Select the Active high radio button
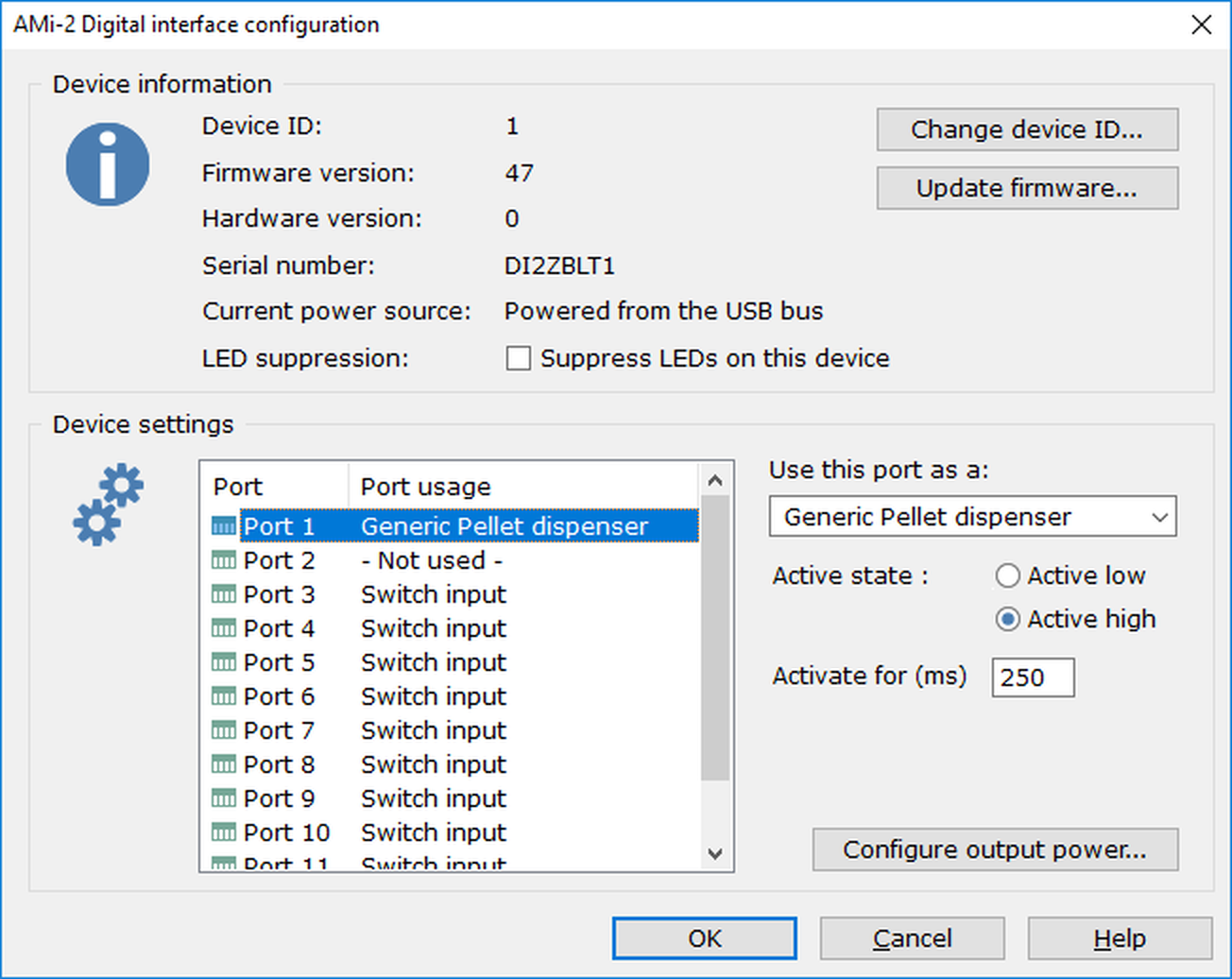1232x979 pixels. tap(1008, 619)
